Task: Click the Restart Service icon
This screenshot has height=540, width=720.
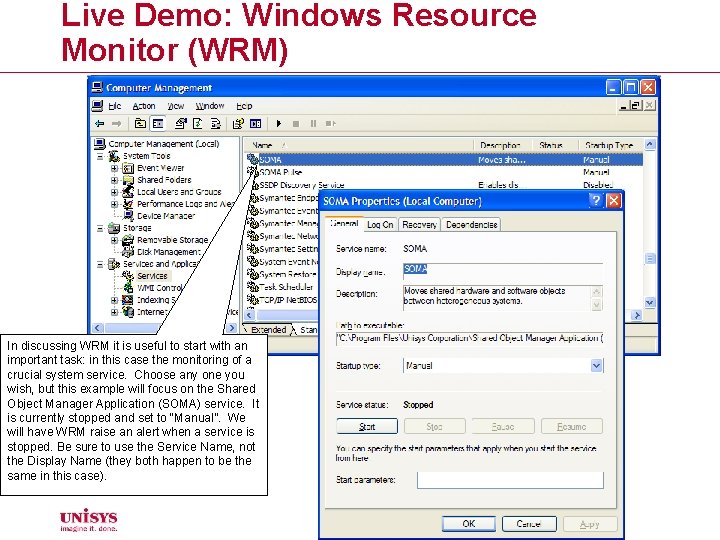Action: (x=331, y=124)
